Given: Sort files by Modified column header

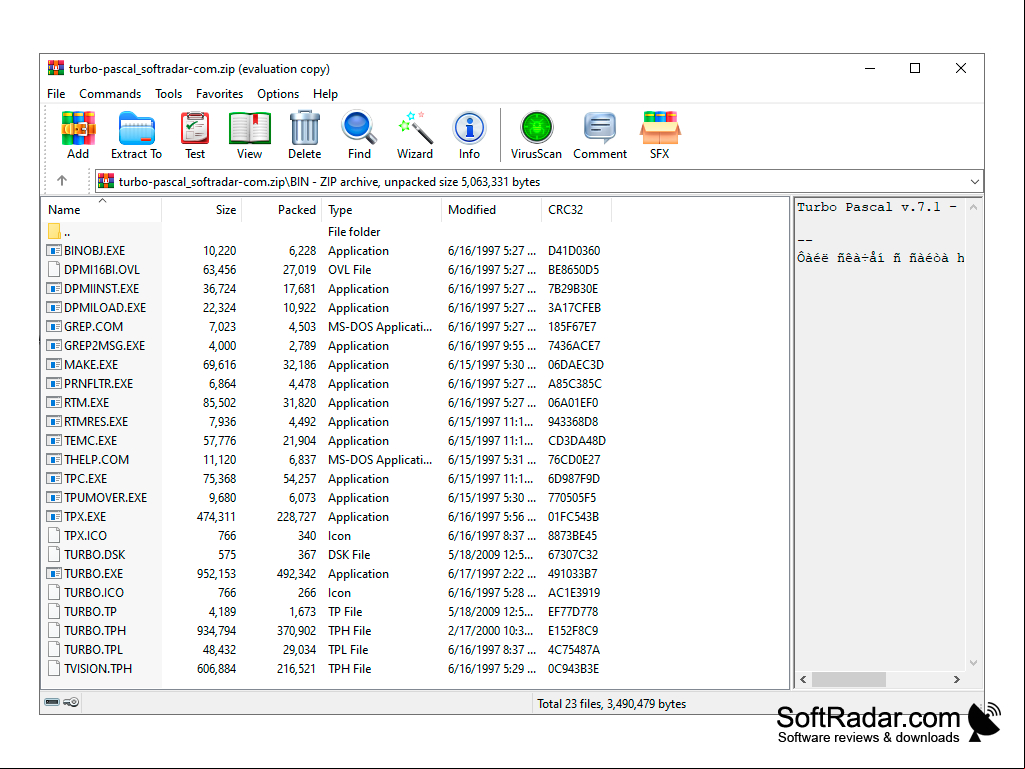Looking at the screenshot, I should click(x=492, y=209).
